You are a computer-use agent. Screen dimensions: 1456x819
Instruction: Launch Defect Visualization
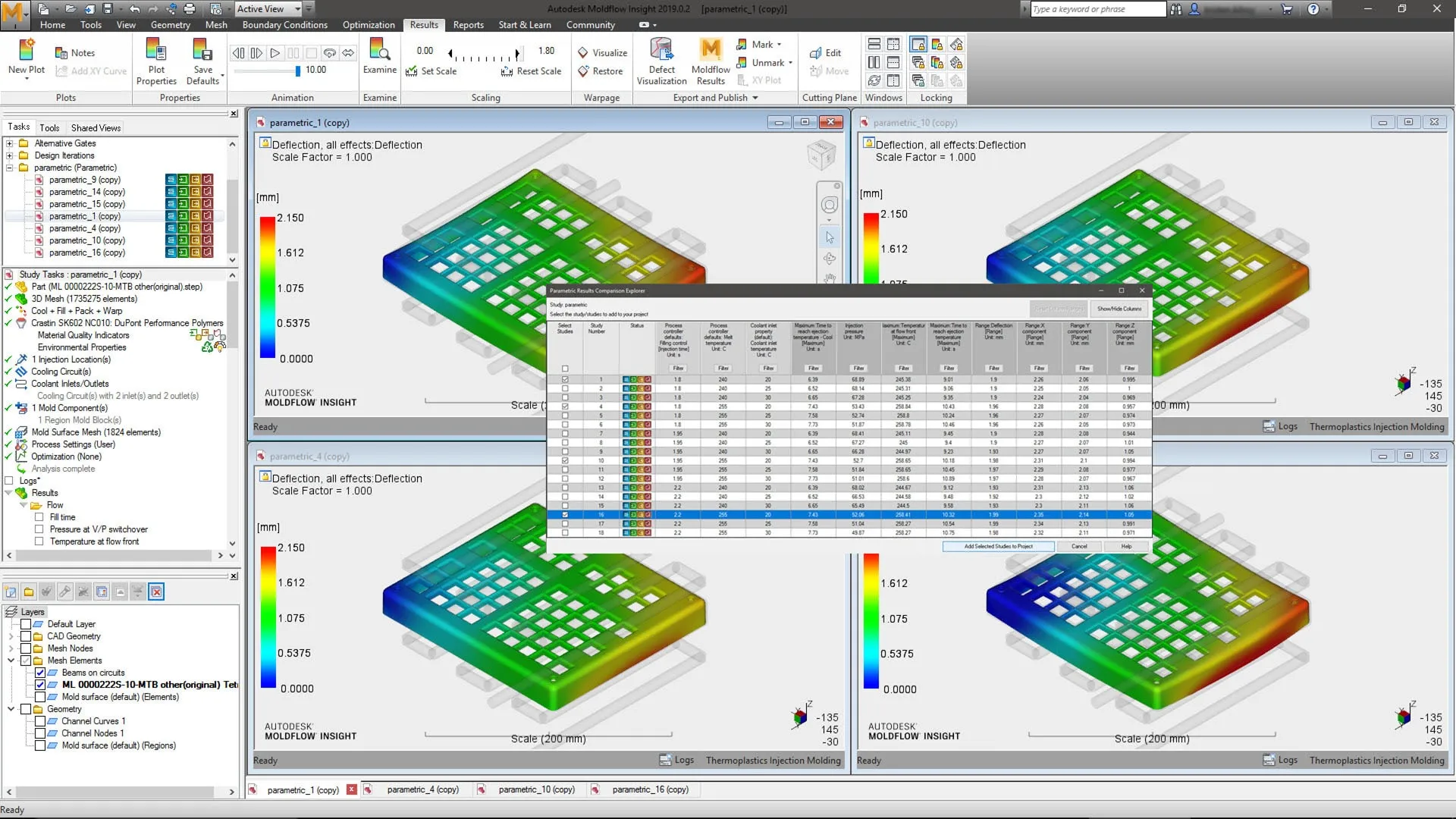661,61
